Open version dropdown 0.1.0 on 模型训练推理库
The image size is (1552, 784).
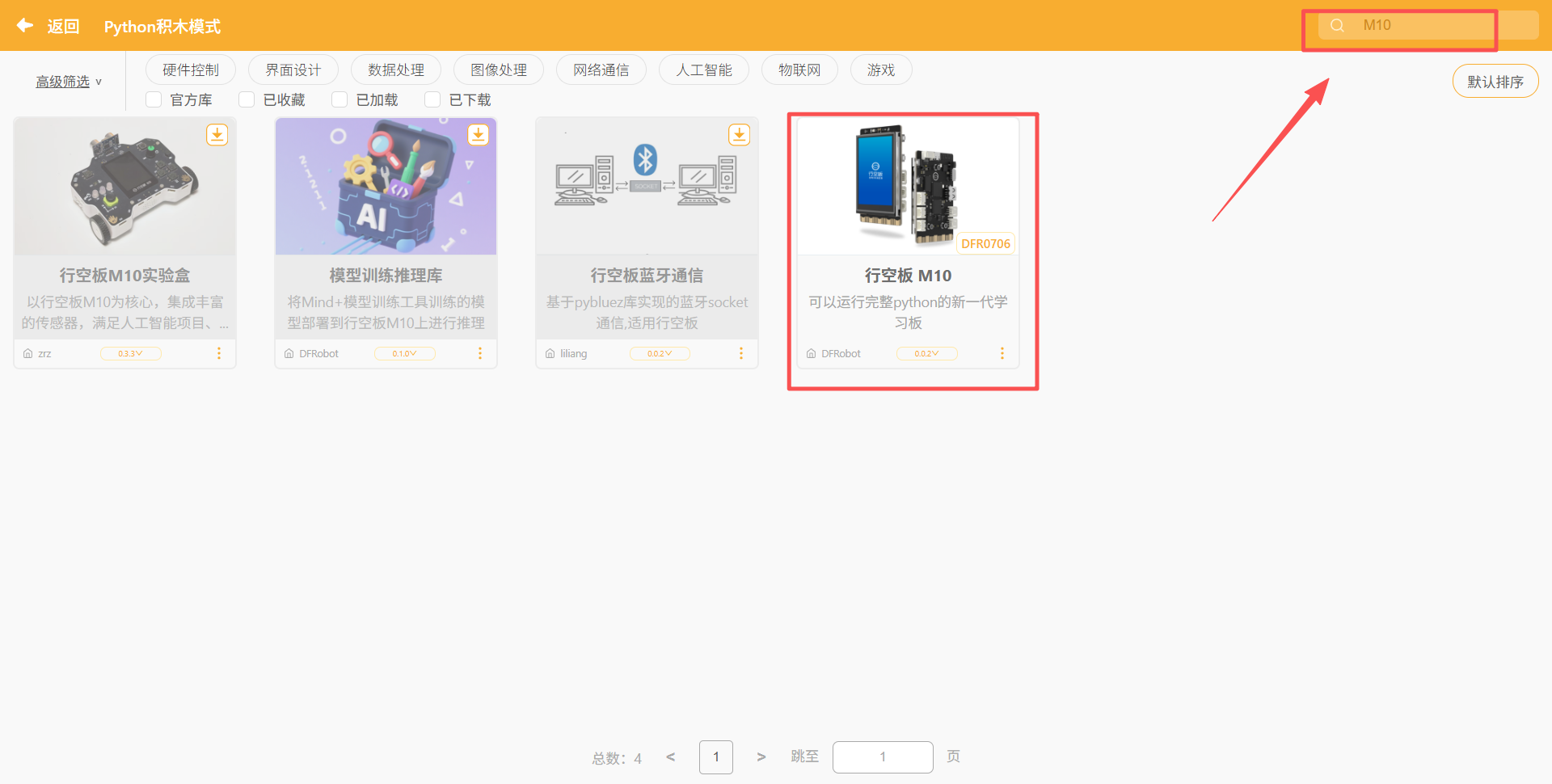(404, 353)
